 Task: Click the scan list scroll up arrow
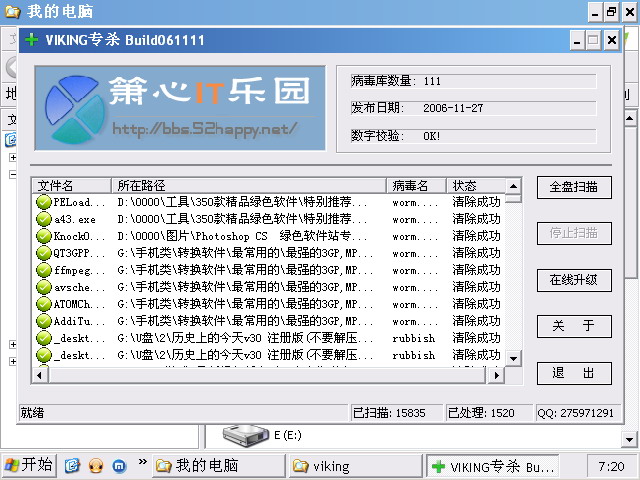point(513,187)
